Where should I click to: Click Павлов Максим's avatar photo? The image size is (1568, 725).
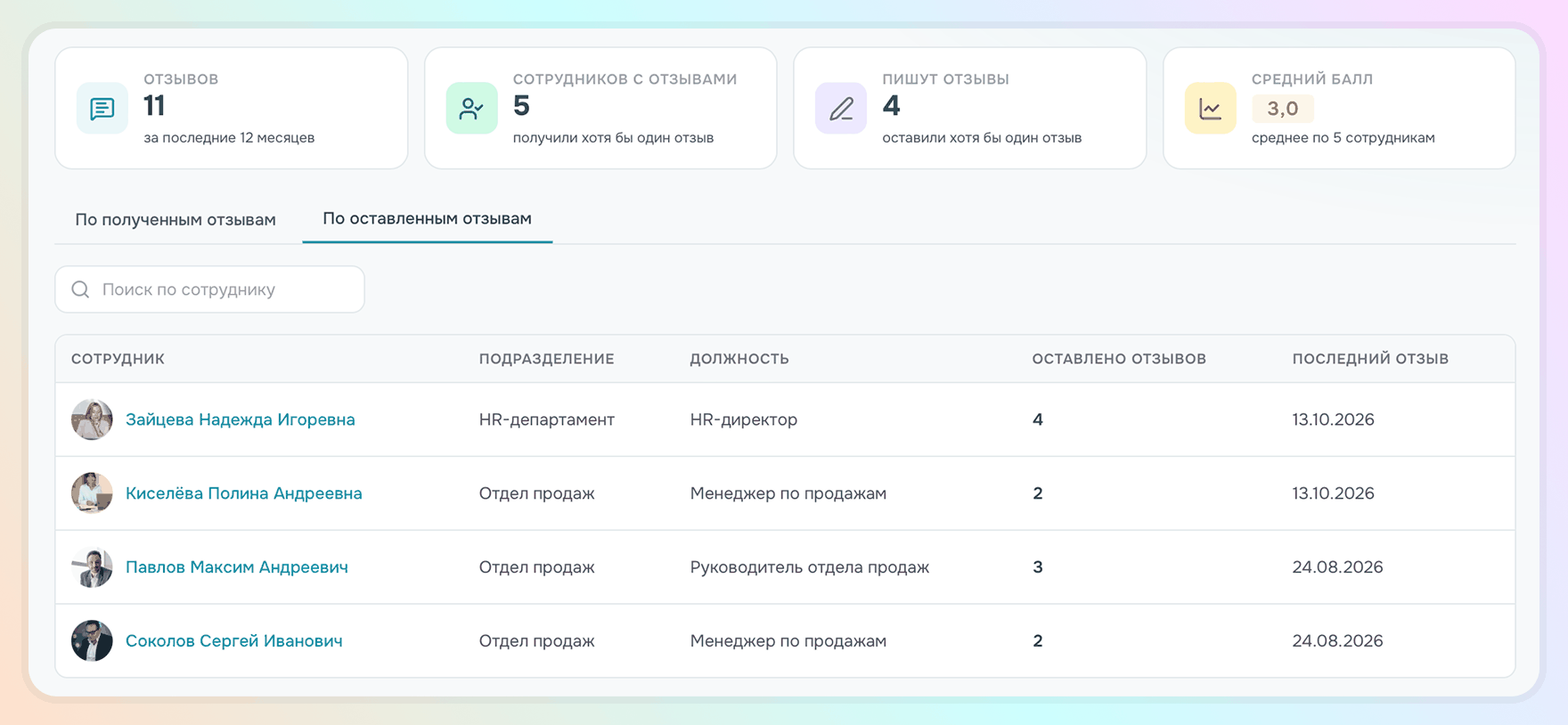pyautogui.click(x=92, y=567)
